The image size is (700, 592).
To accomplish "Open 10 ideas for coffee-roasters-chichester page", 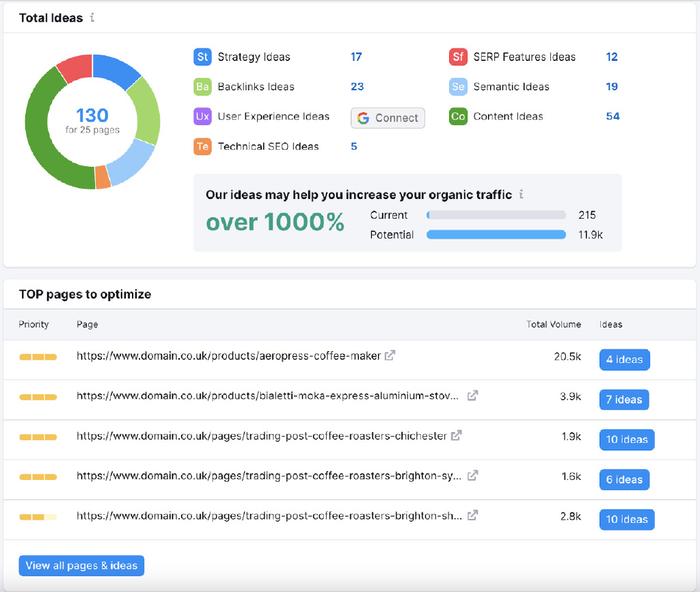I will click(627, 439).
